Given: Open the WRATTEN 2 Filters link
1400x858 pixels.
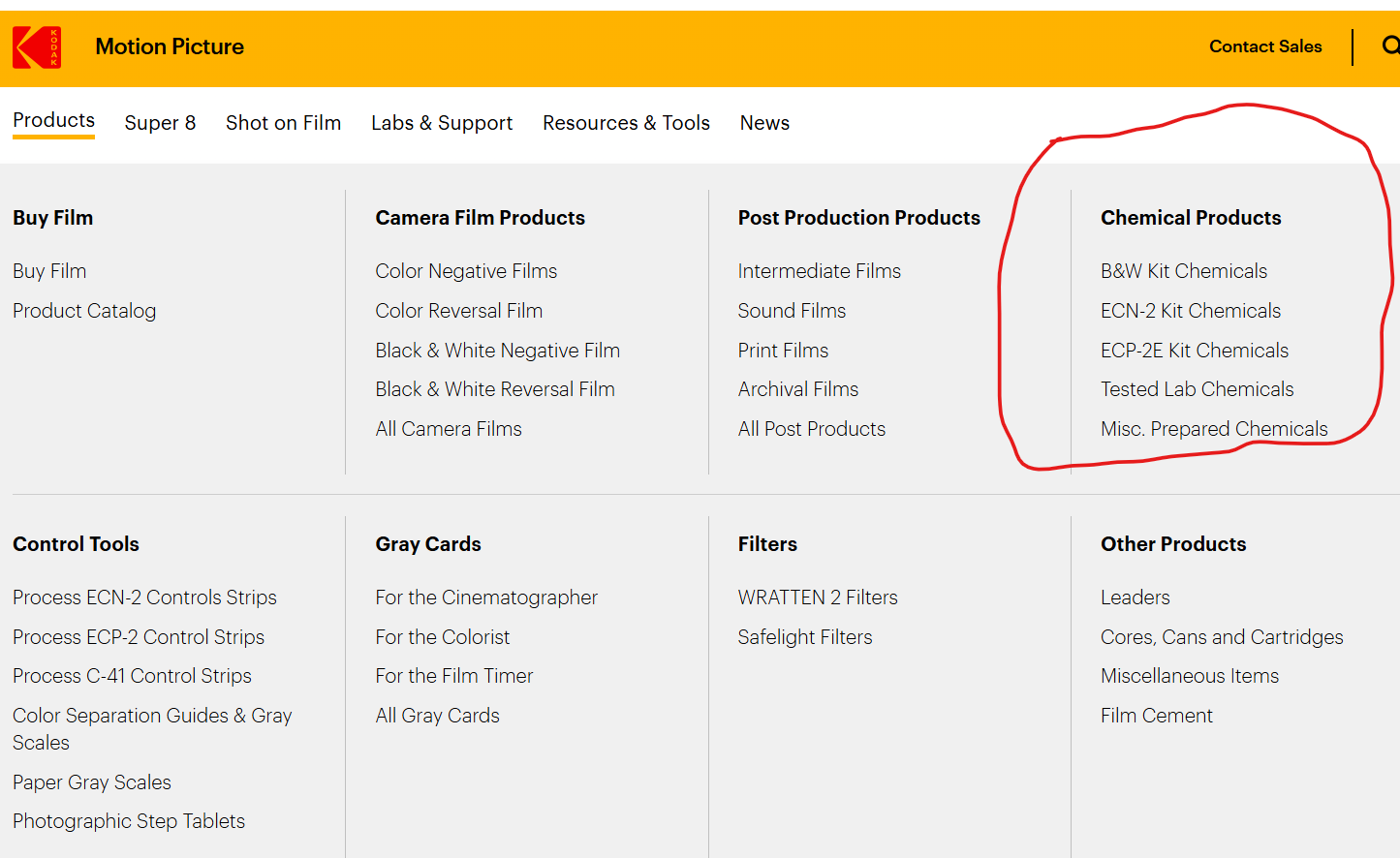Looking at the screenshot, I should [817, 598].
